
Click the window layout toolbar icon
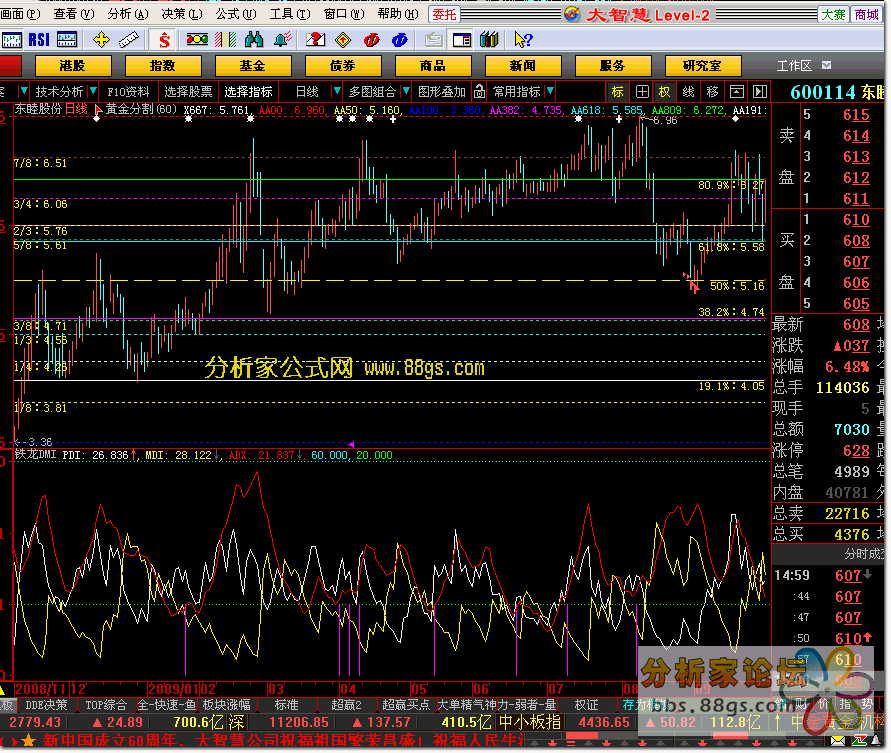pos(462,39)
